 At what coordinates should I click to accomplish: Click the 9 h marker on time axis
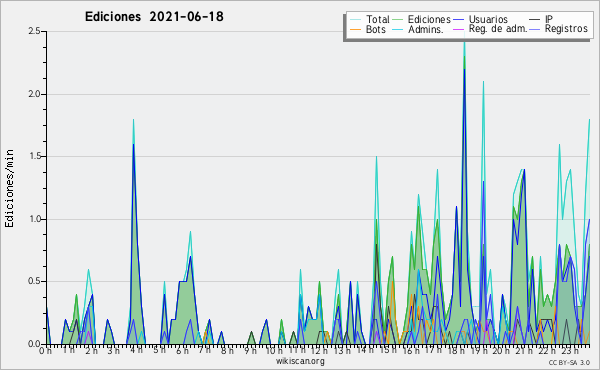(250, 350)
